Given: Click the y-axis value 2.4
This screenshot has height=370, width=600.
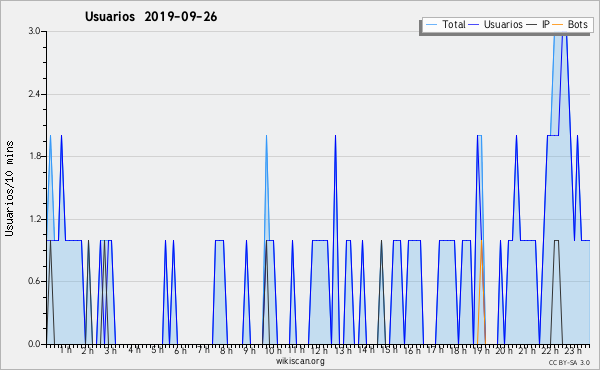Looking at the screenshot, I should (34, 94).
